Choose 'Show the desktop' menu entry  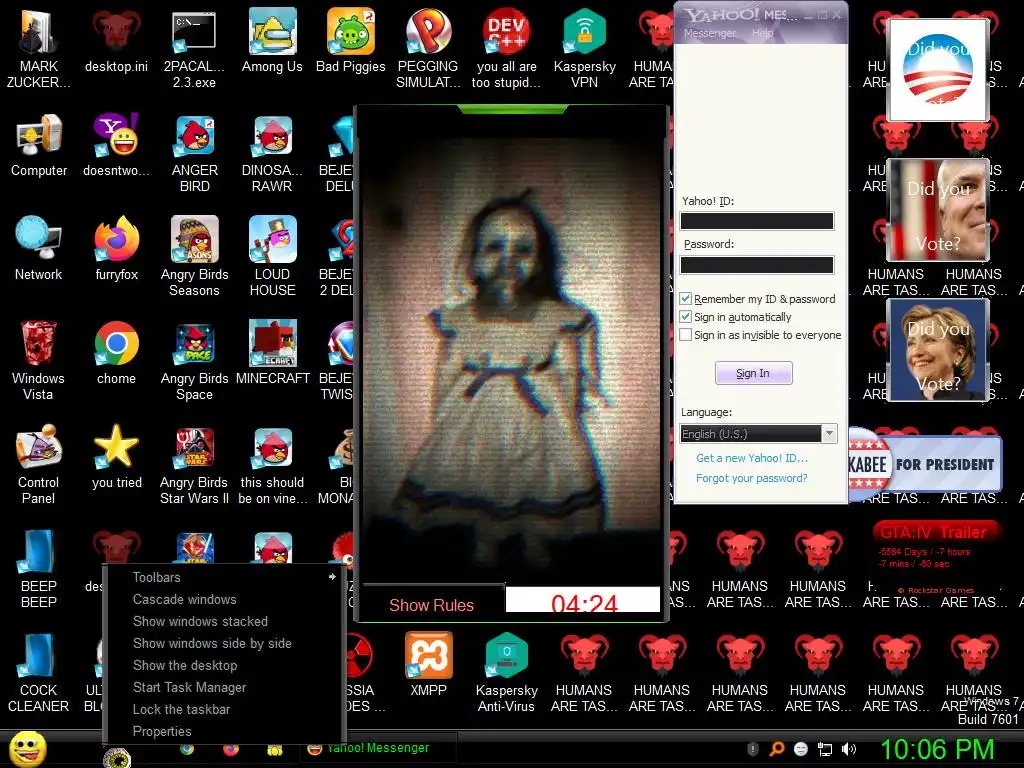(x=224, y=665)
